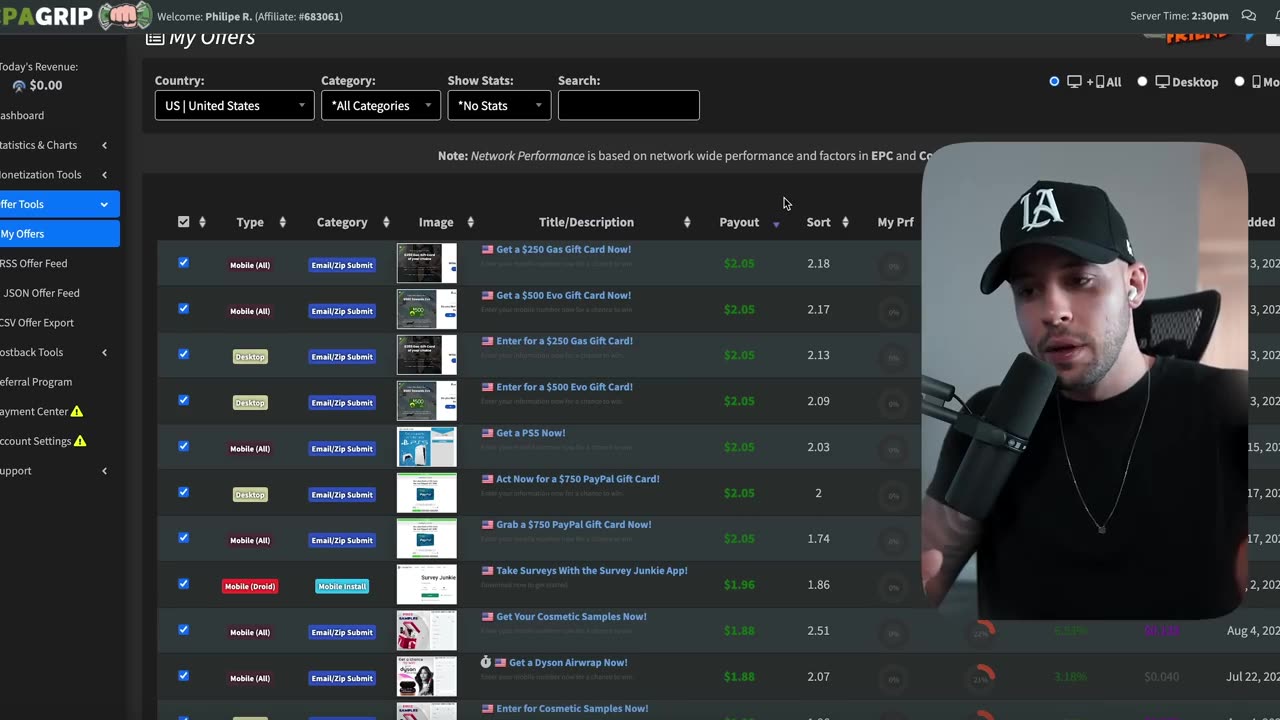The width and height of the screenshot is (1280, 720).
Task: Click the sort arrows on Type column
Action: coord(282,222)
